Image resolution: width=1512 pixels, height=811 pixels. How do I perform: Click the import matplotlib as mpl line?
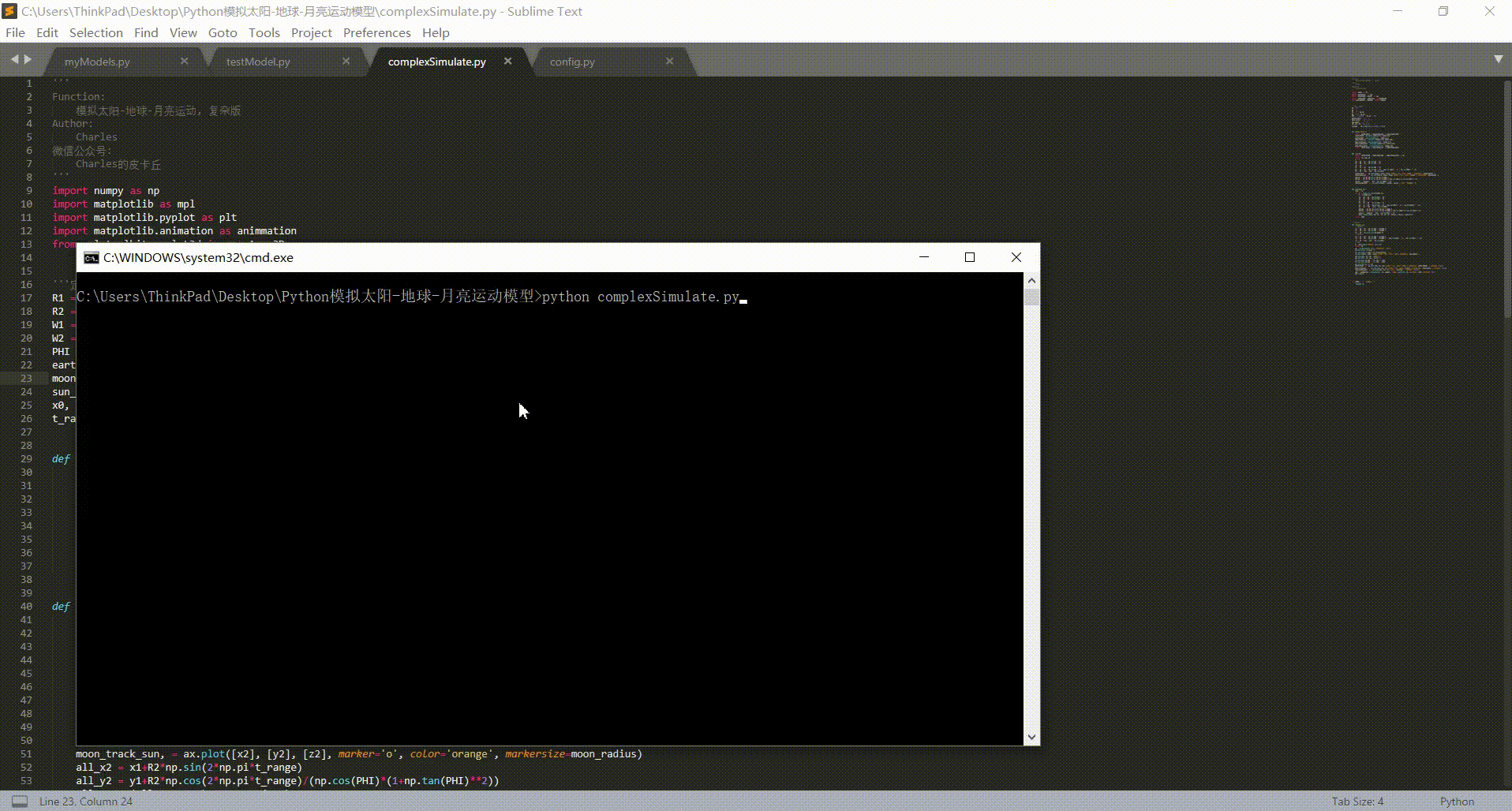coord(123,204)
